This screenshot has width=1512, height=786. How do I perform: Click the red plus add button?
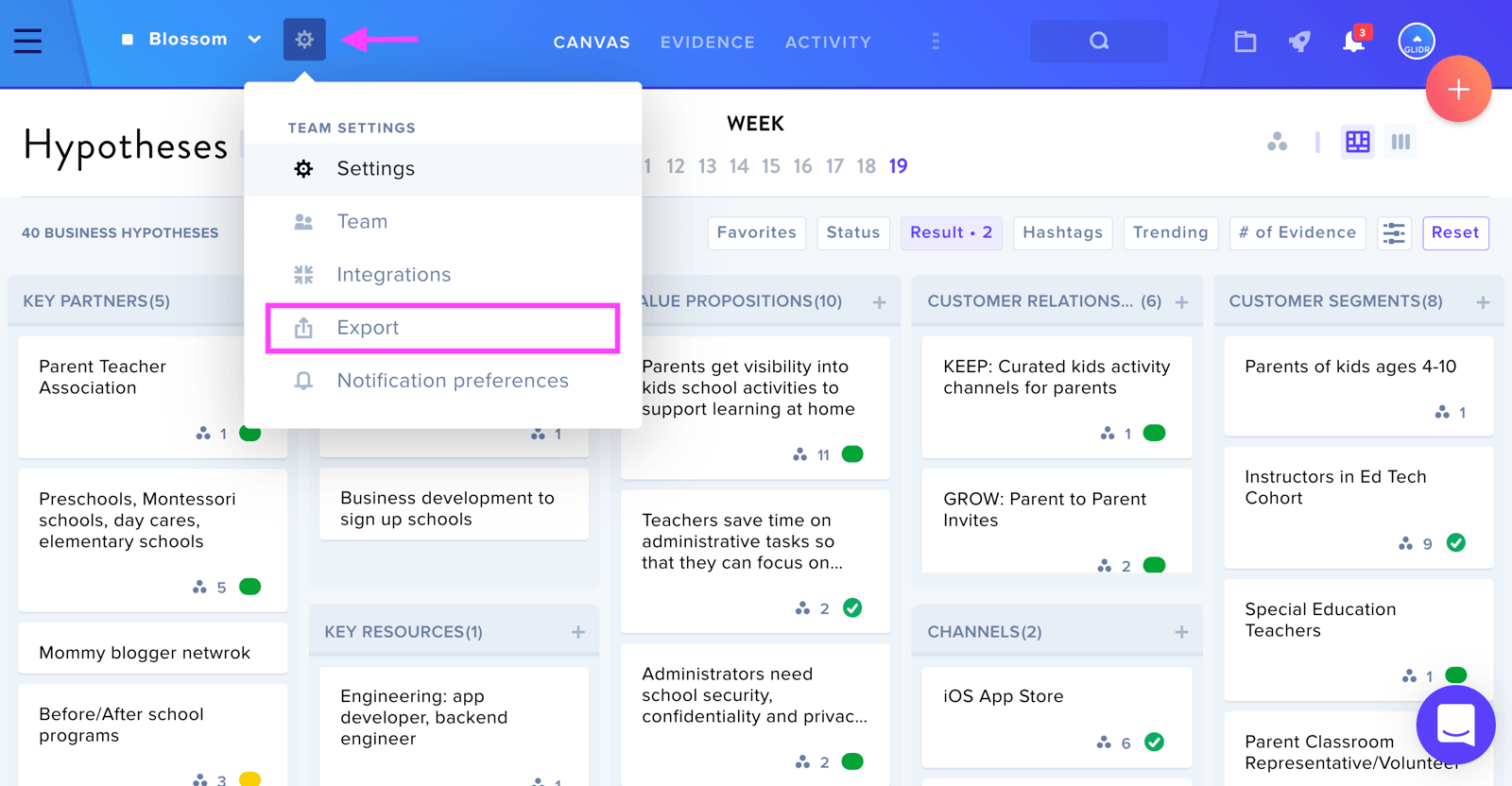[1458, 89]
